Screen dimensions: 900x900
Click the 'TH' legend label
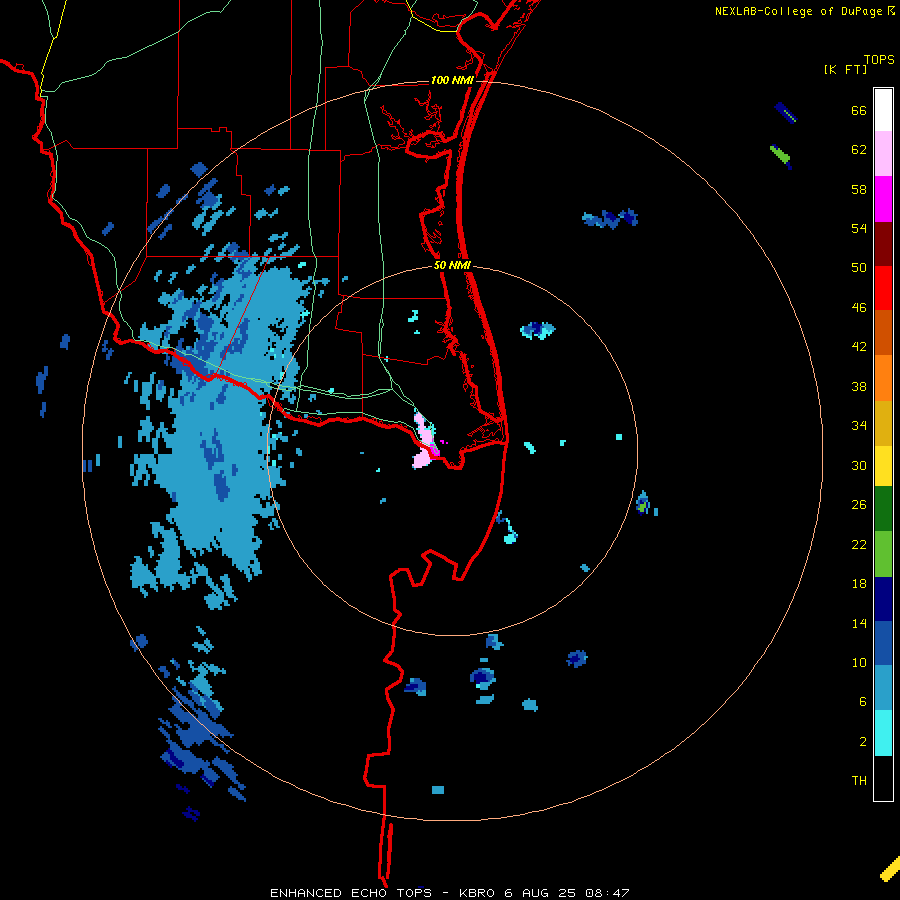point(859,780)
